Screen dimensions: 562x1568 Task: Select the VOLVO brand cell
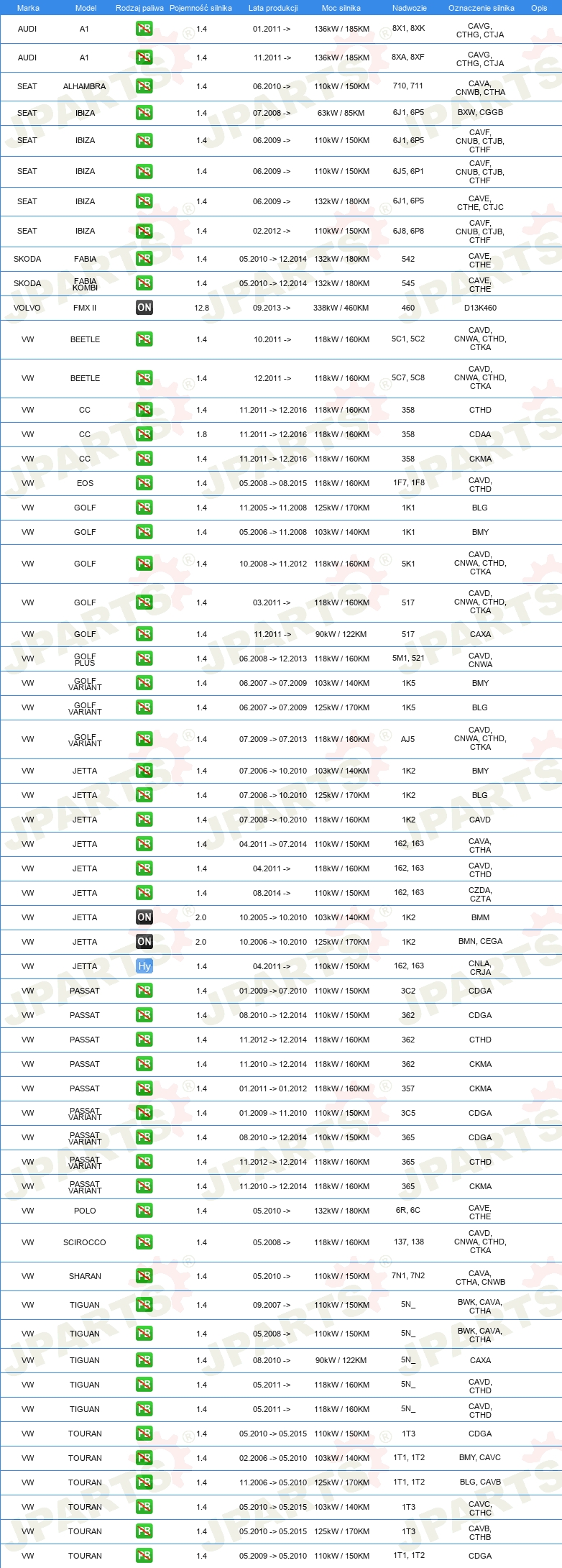click(27, 308)
